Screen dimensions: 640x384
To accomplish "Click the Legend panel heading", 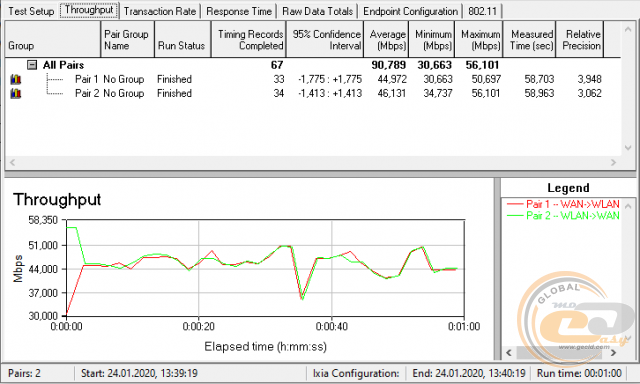I will [x=568, y=188].
